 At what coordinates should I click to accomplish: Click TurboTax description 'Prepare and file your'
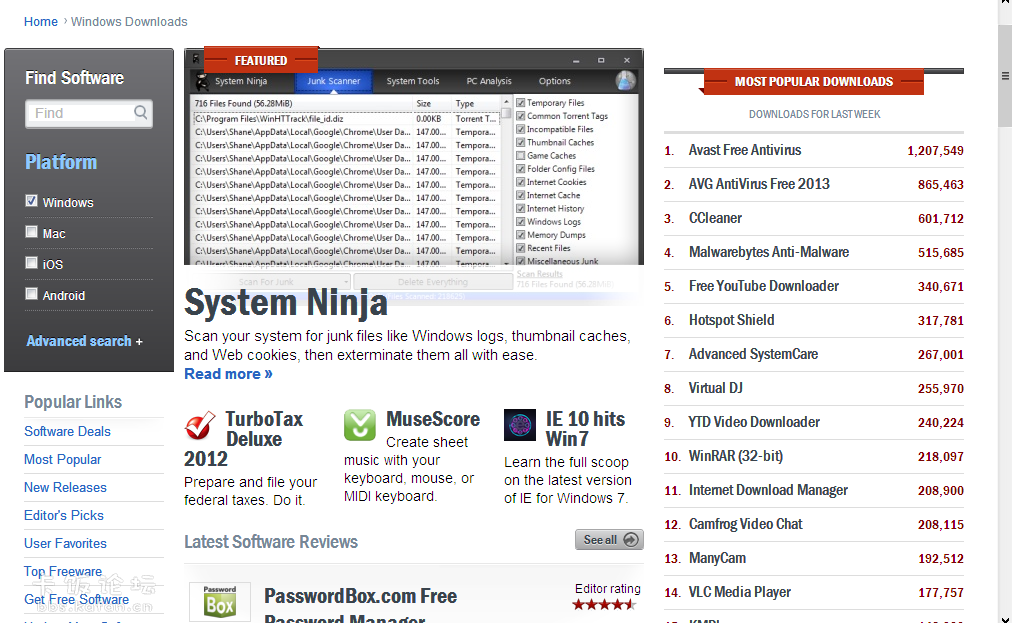[250, 482]
